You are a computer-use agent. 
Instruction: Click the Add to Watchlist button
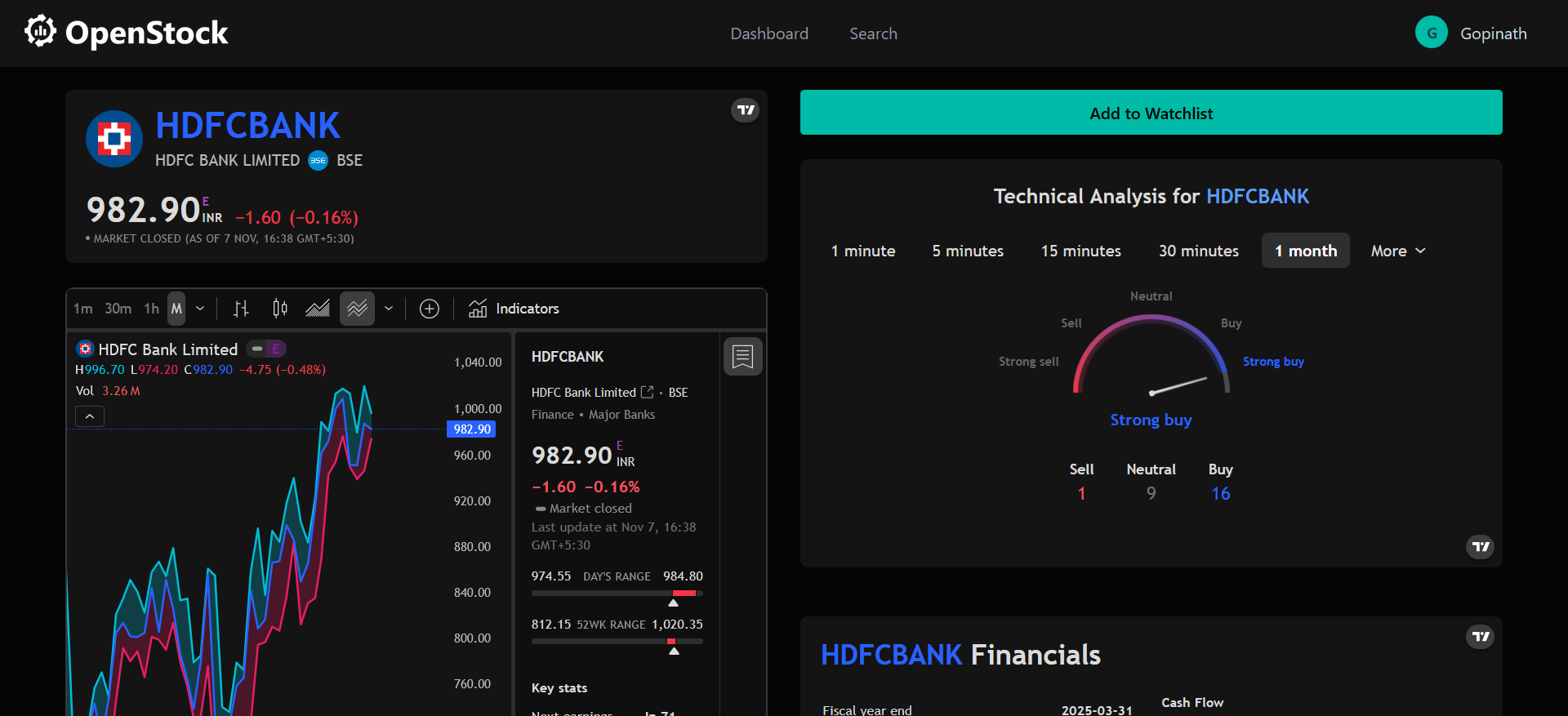pyautogui.click(x=1151, y=113)
